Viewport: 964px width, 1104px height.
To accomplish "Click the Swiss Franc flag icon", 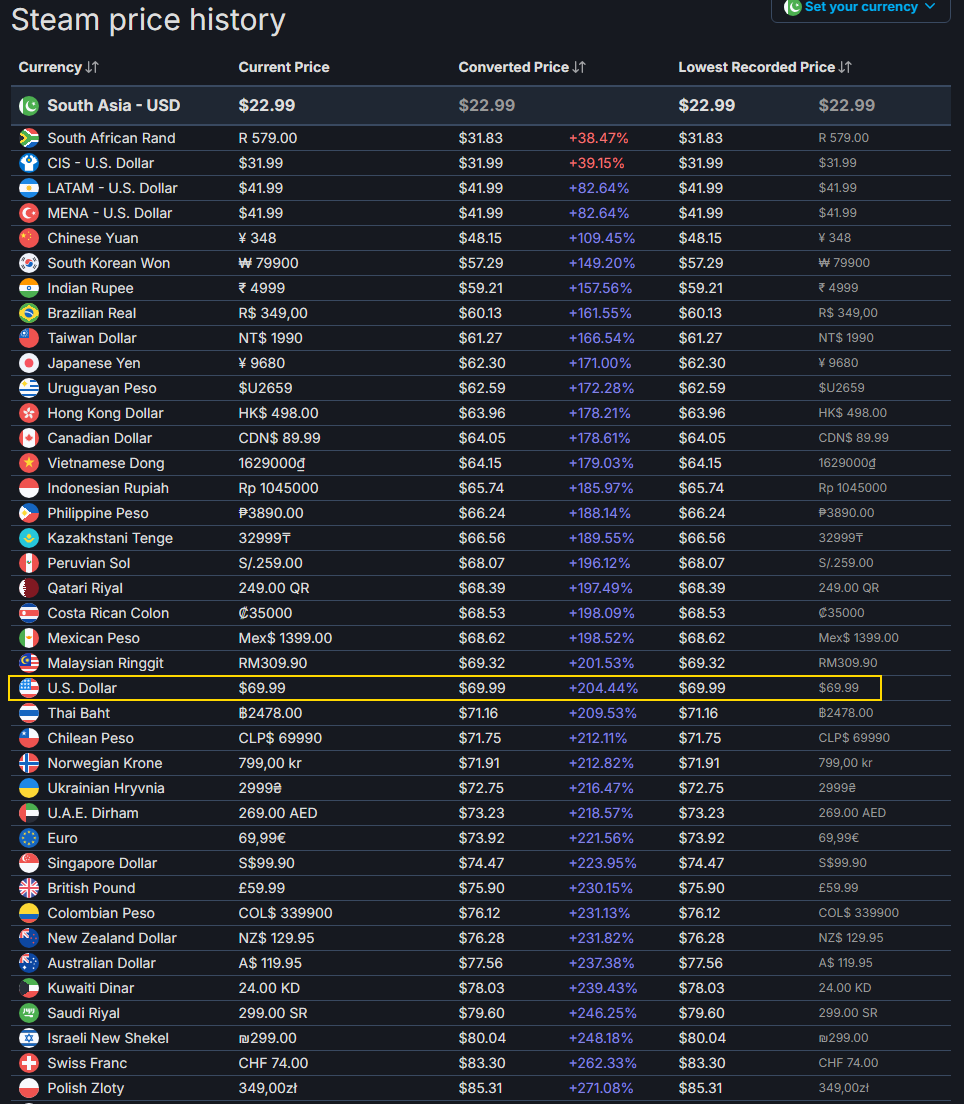I will pyautogui.click(x=29, y=1062).
